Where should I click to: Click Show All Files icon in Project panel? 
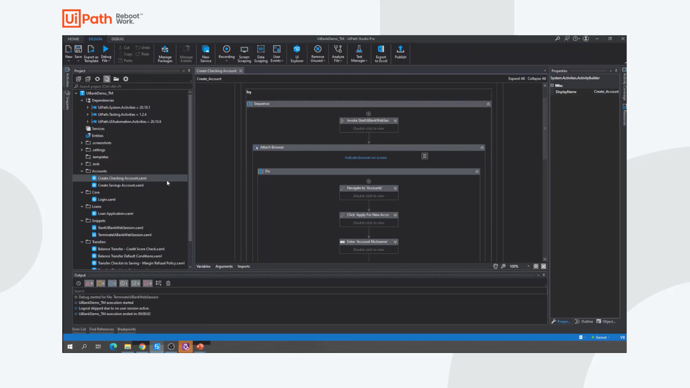[107, 79]
